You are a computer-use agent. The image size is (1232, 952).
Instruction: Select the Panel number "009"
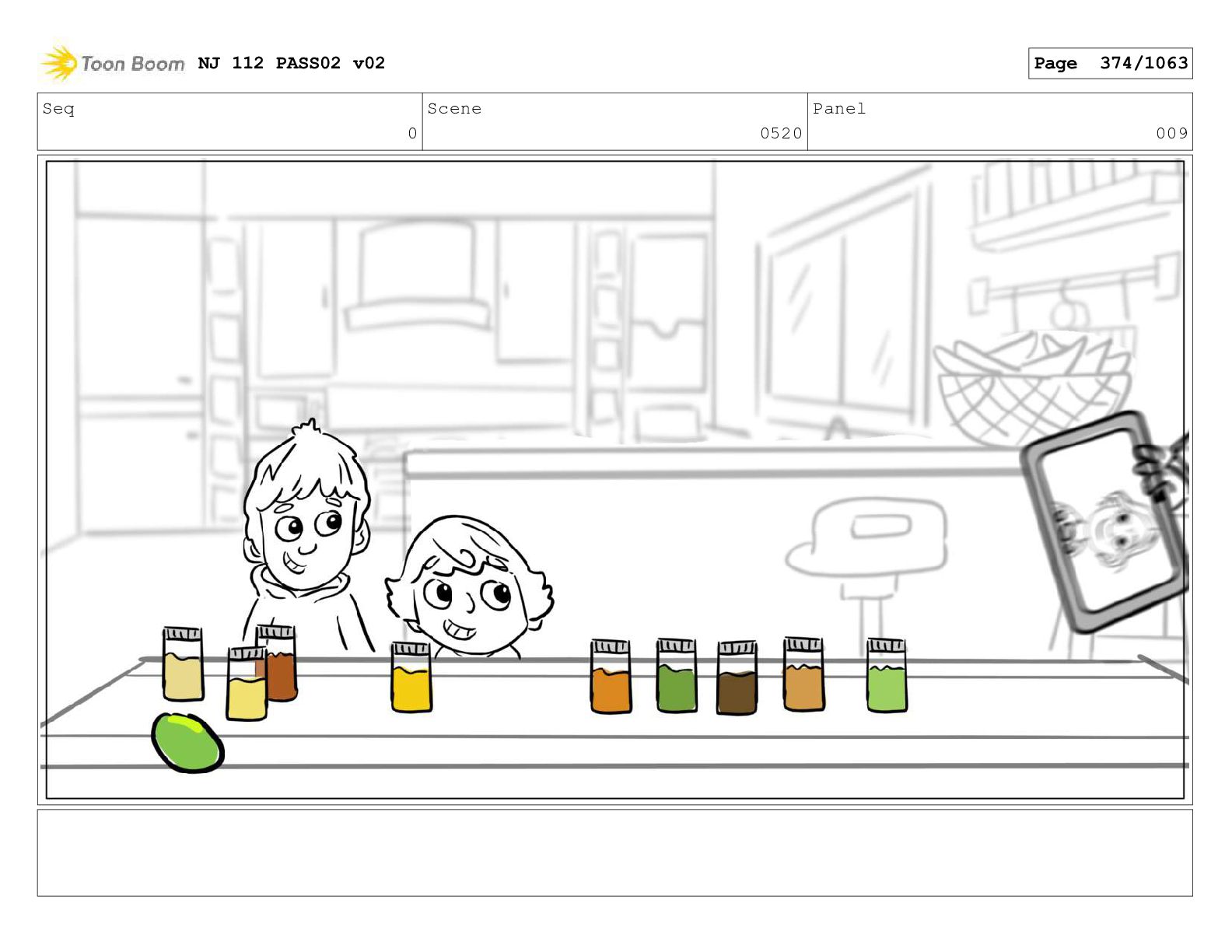(x=1172, y=133)
